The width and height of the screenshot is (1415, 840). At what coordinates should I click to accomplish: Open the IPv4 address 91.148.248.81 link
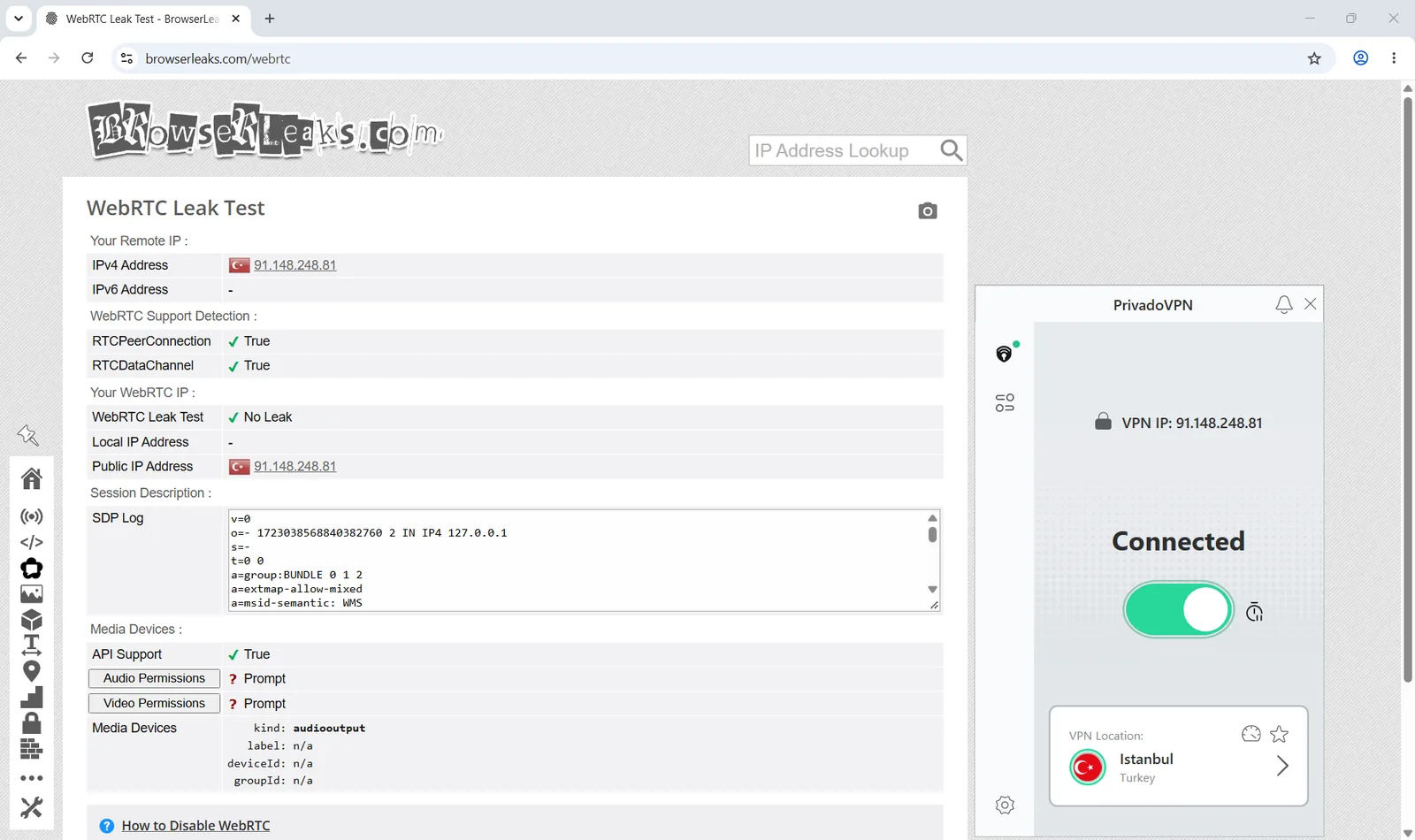click(294, 265)
